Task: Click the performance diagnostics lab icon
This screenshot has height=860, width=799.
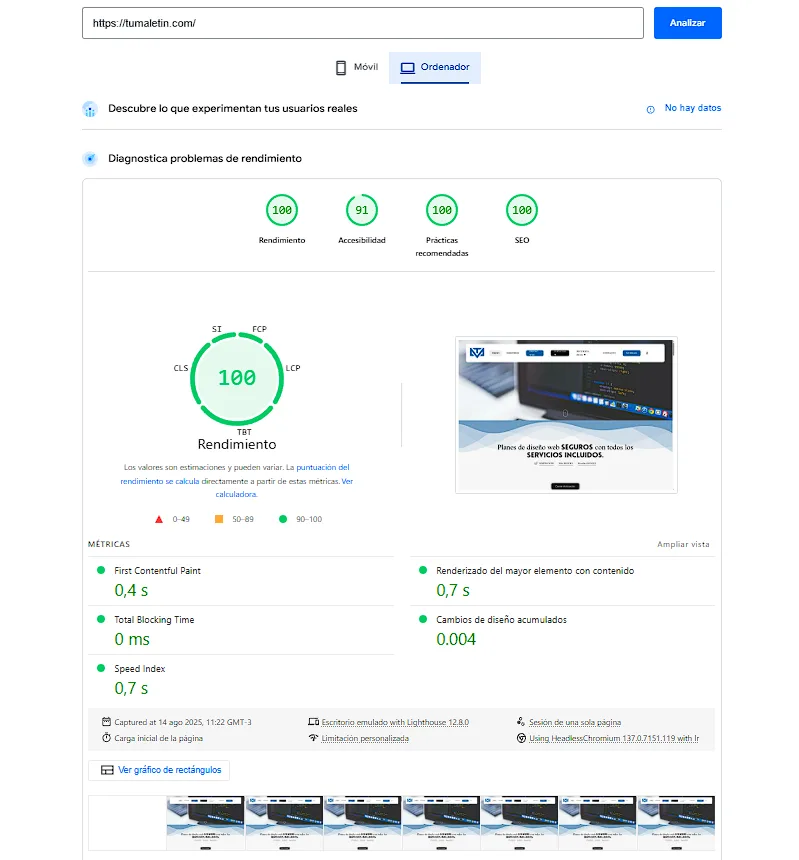Action: tap(90, 159)
